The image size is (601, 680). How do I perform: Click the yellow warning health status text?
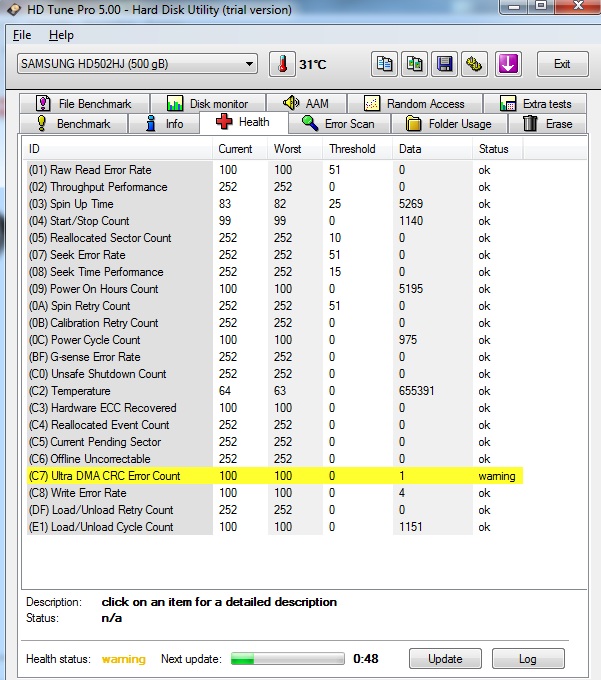(124, 659)
